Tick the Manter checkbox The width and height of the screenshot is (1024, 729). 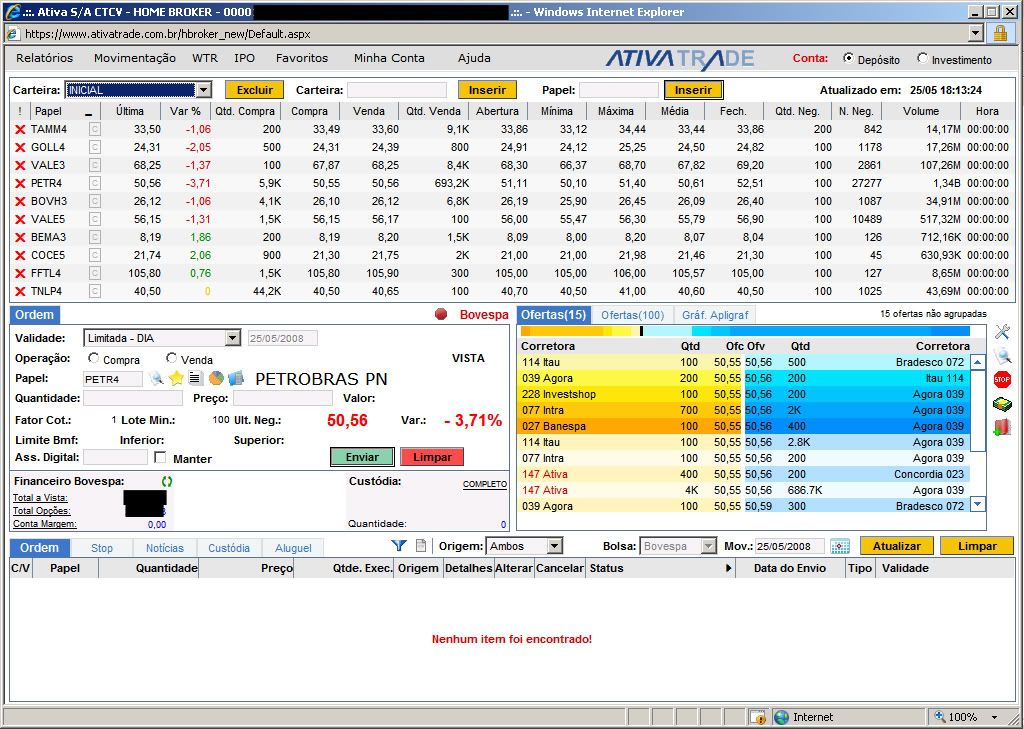[161, 457]
